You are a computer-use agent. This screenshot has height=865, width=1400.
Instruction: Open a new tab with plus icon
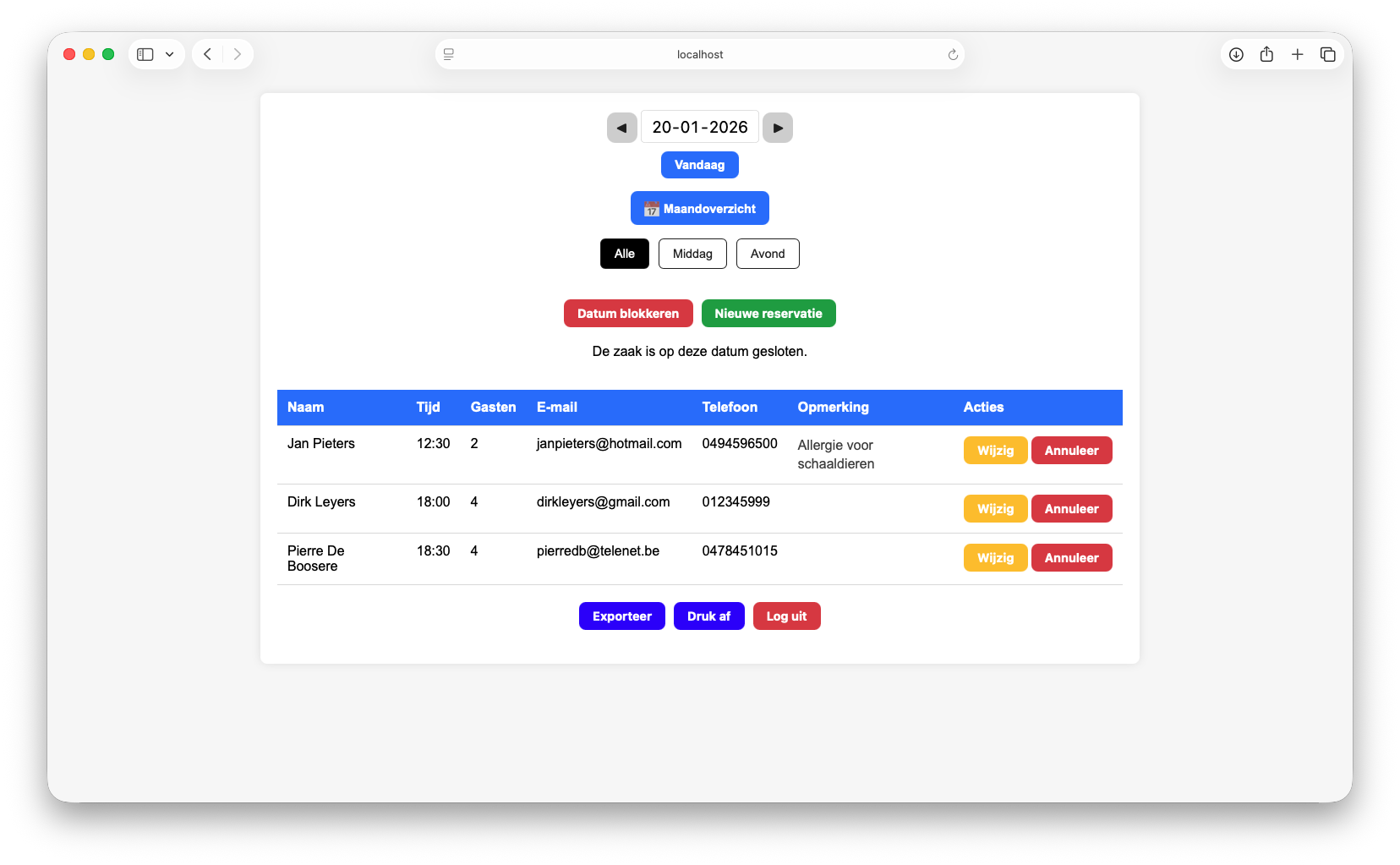[x=1297, y=54]
